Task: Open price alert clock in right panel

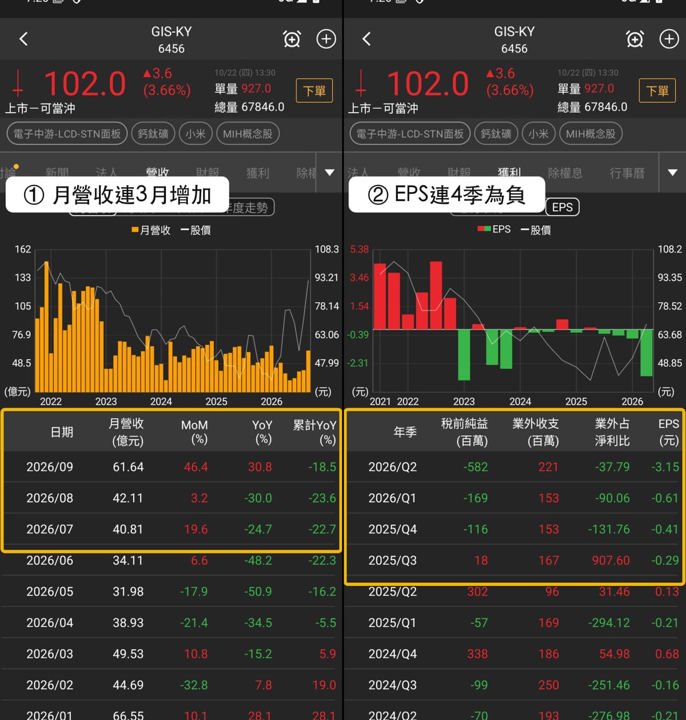Action: (635, 39)
